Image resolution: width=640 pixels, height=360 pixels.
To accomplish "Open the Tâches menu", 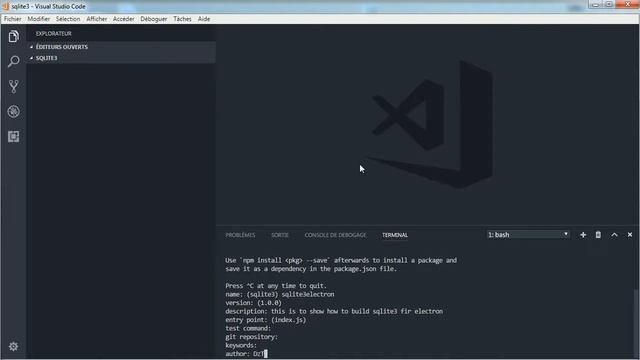I will (x=182, y=19).
